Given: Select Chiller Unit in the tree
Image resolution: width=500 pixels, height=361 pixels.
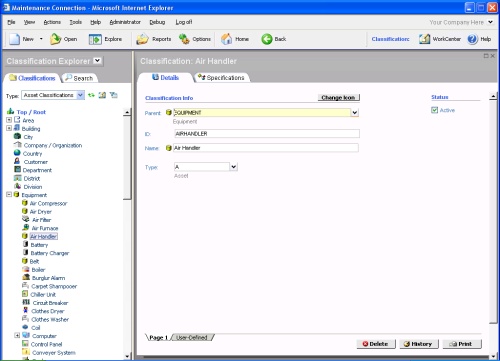Looking at the screenshot, I should (x=43, y=294).
